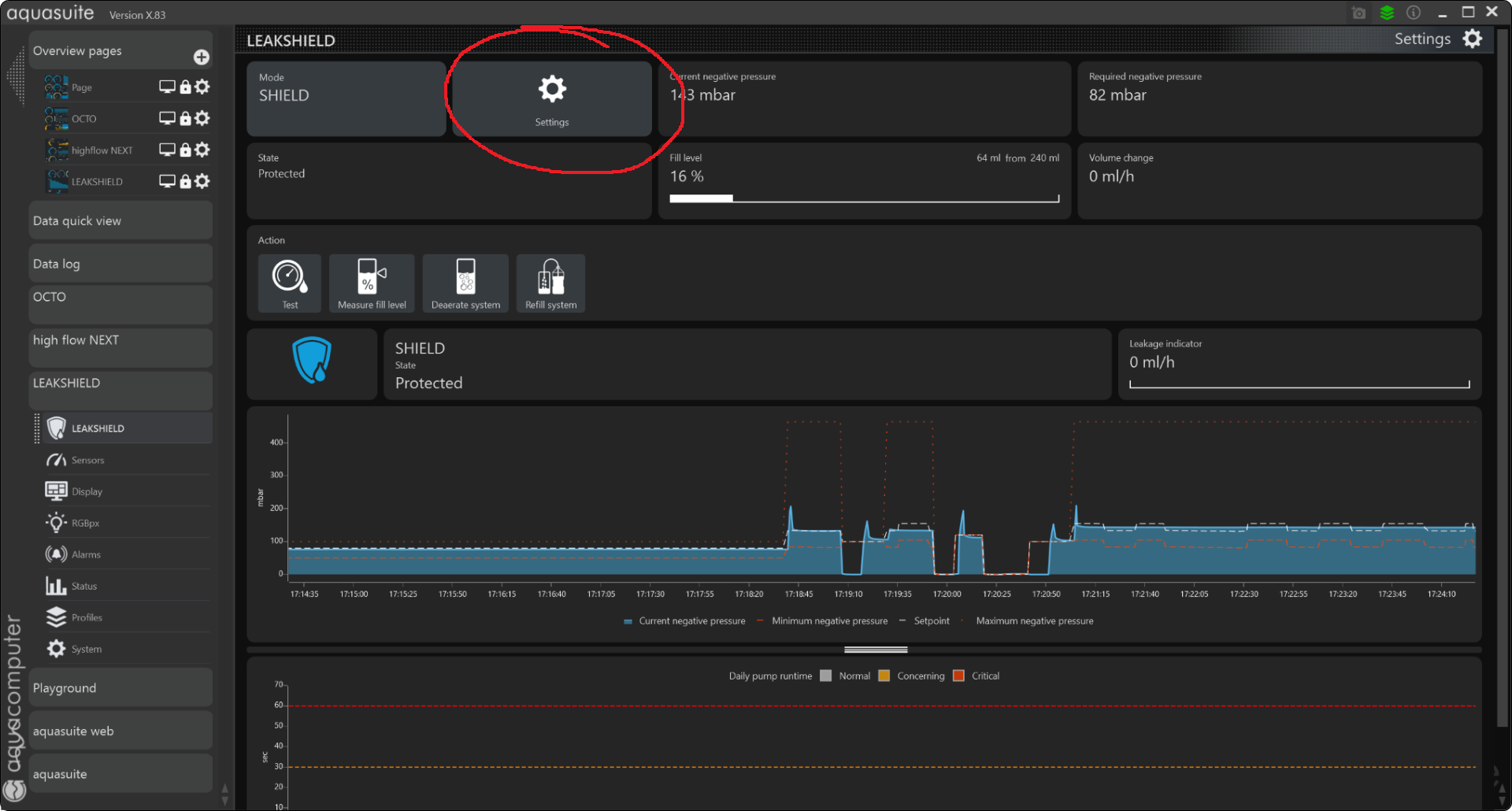Image resolution: width=1512 pixels, height=811 pixels.
Task: Run the Deaerate system action
Action: 465,283
